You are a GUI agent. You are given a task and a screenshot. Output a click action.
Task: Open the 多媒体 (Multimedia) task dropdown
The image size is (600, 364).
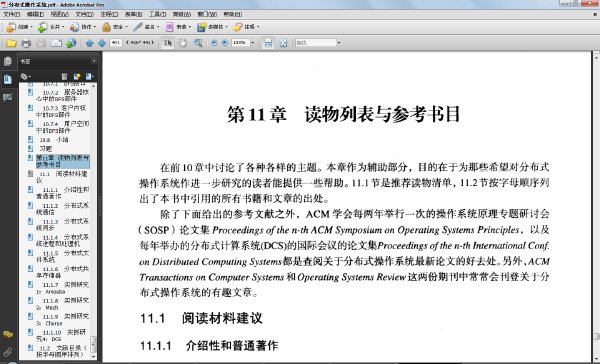point(212,27)
